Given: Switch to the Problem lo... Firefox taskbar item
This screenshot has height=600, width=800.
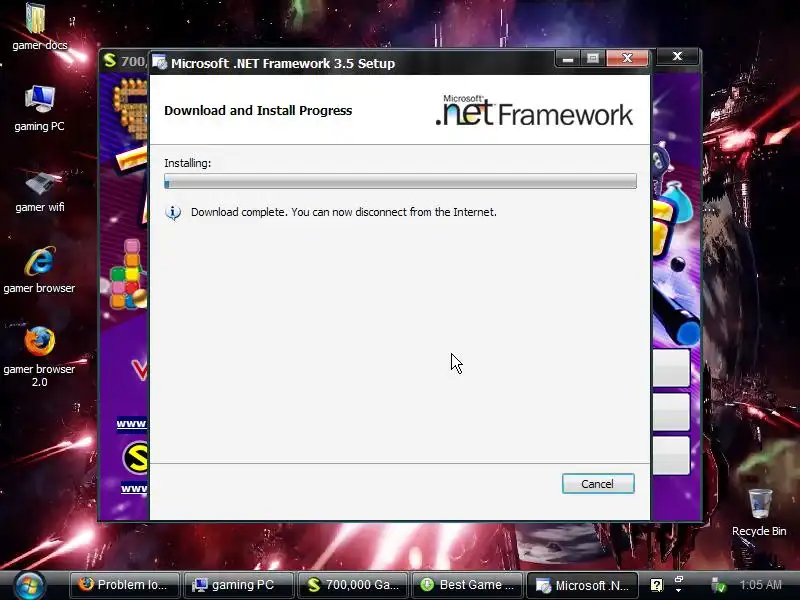Looking at the screenshot, I should click(124, 585).
